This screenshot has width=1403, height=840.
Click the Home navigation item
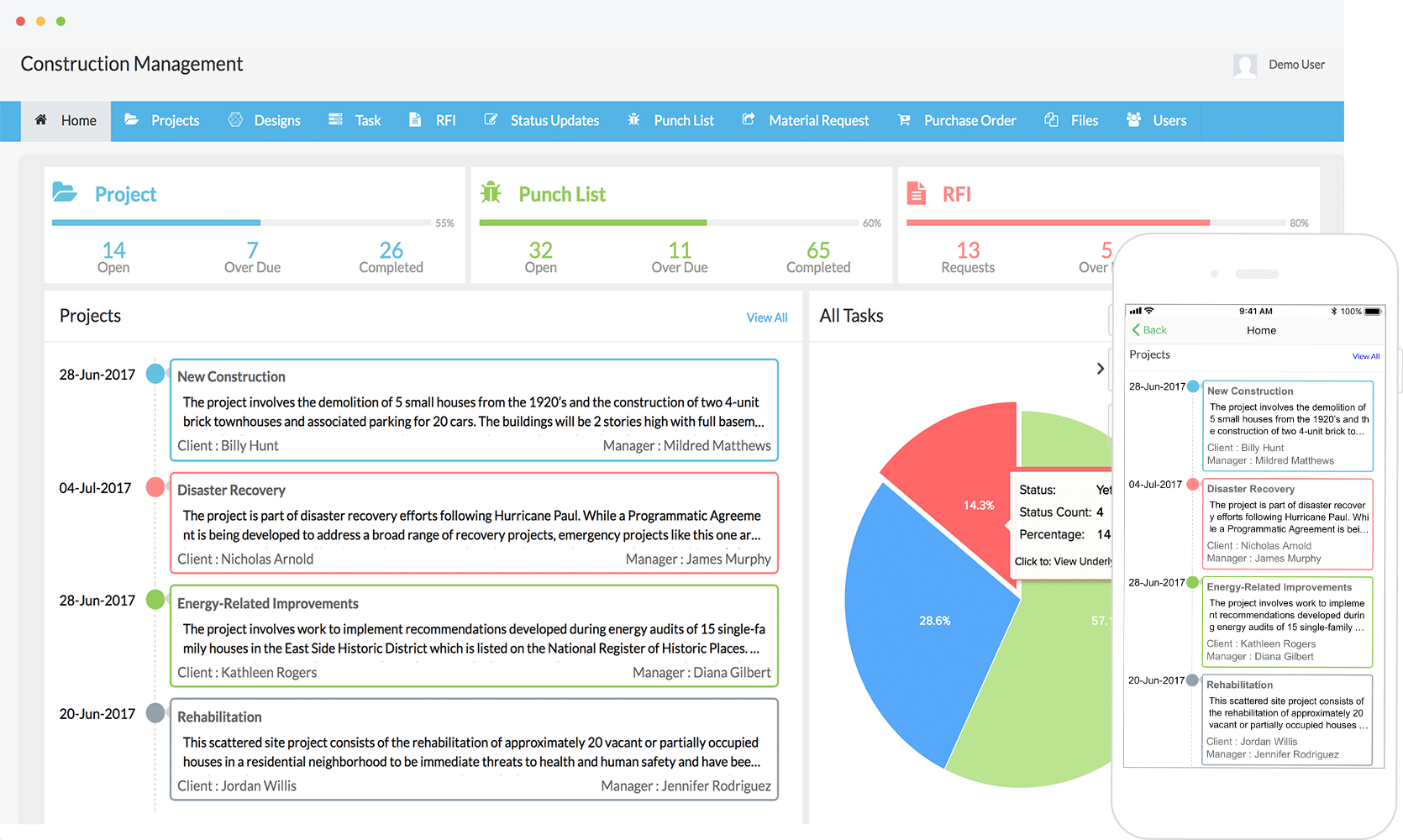coord(66,120)
